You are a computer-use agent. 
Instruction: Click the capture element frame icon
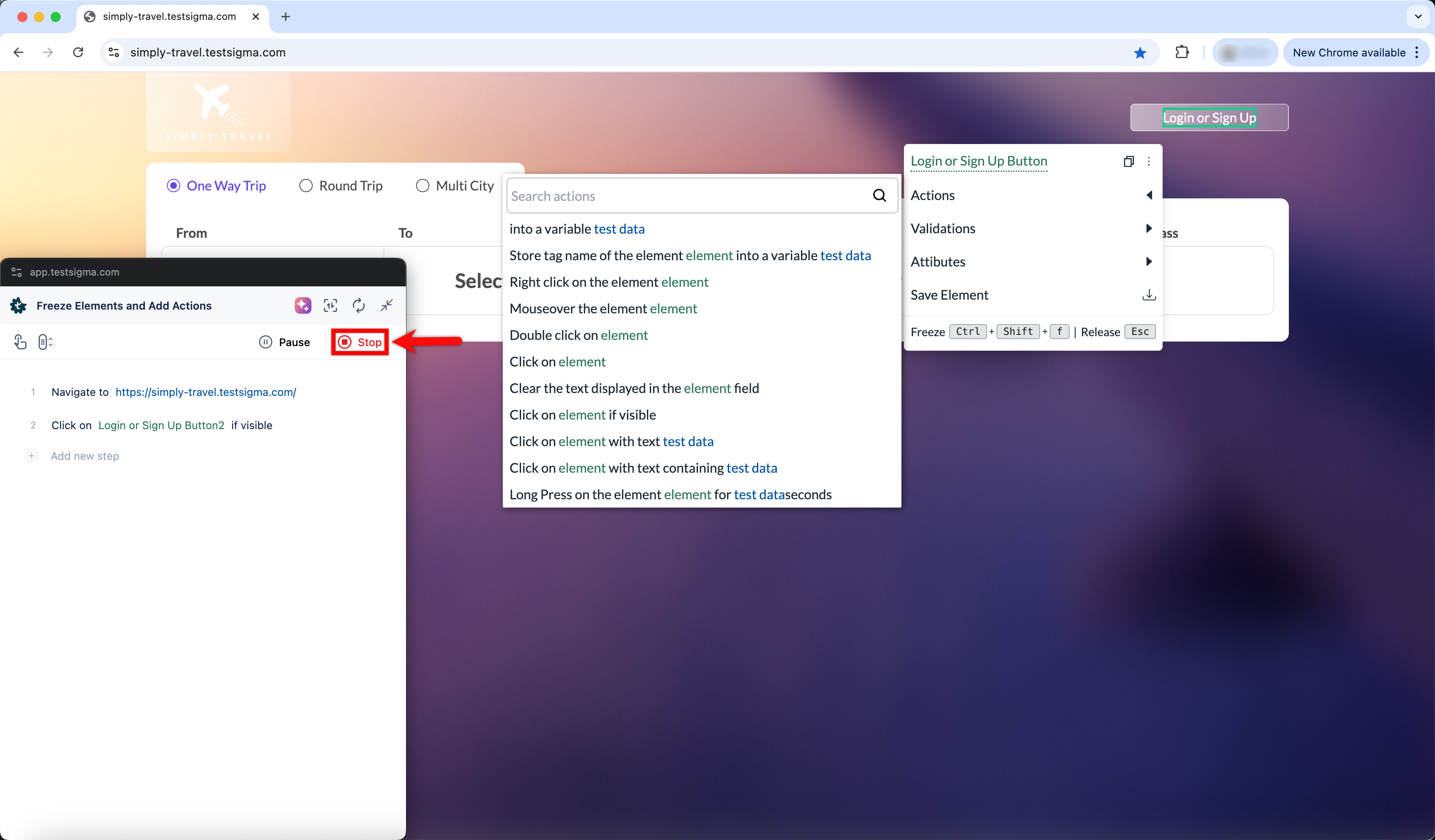330,305
